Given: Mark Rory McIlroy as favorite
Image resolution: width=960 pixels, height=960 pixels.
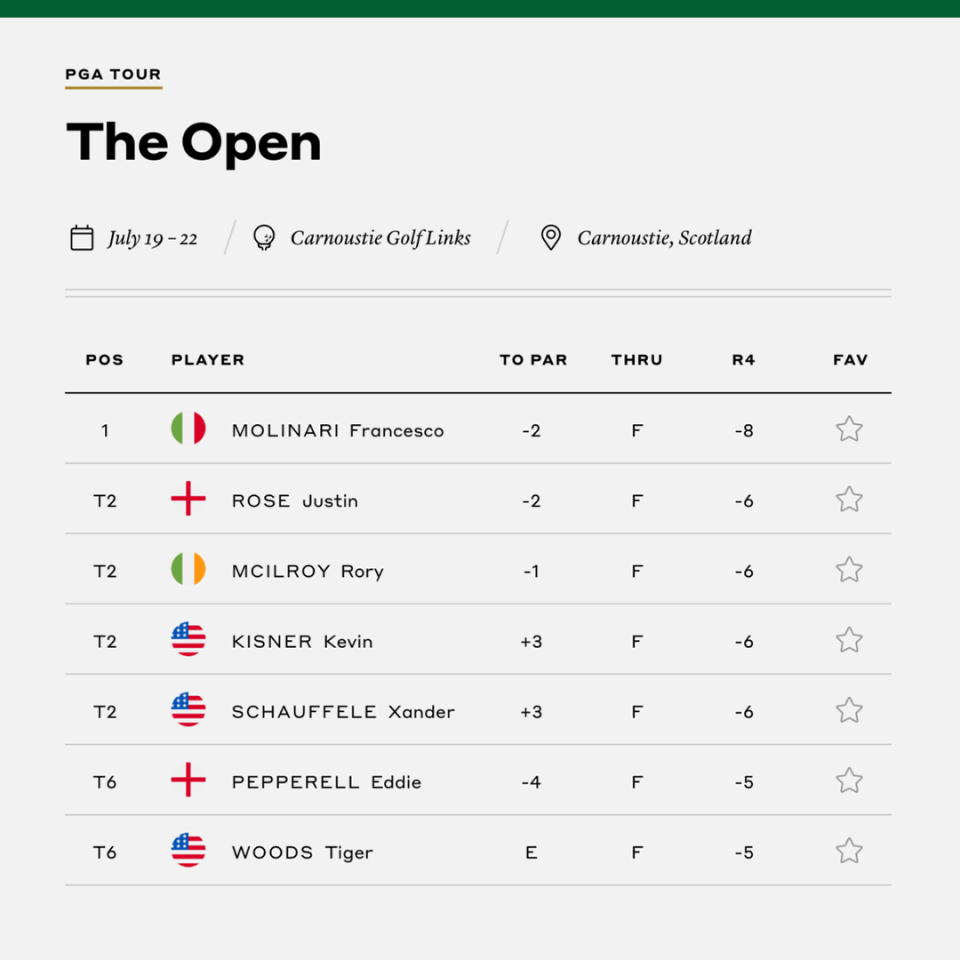Looking at the screenshot, I should (849, 570).
